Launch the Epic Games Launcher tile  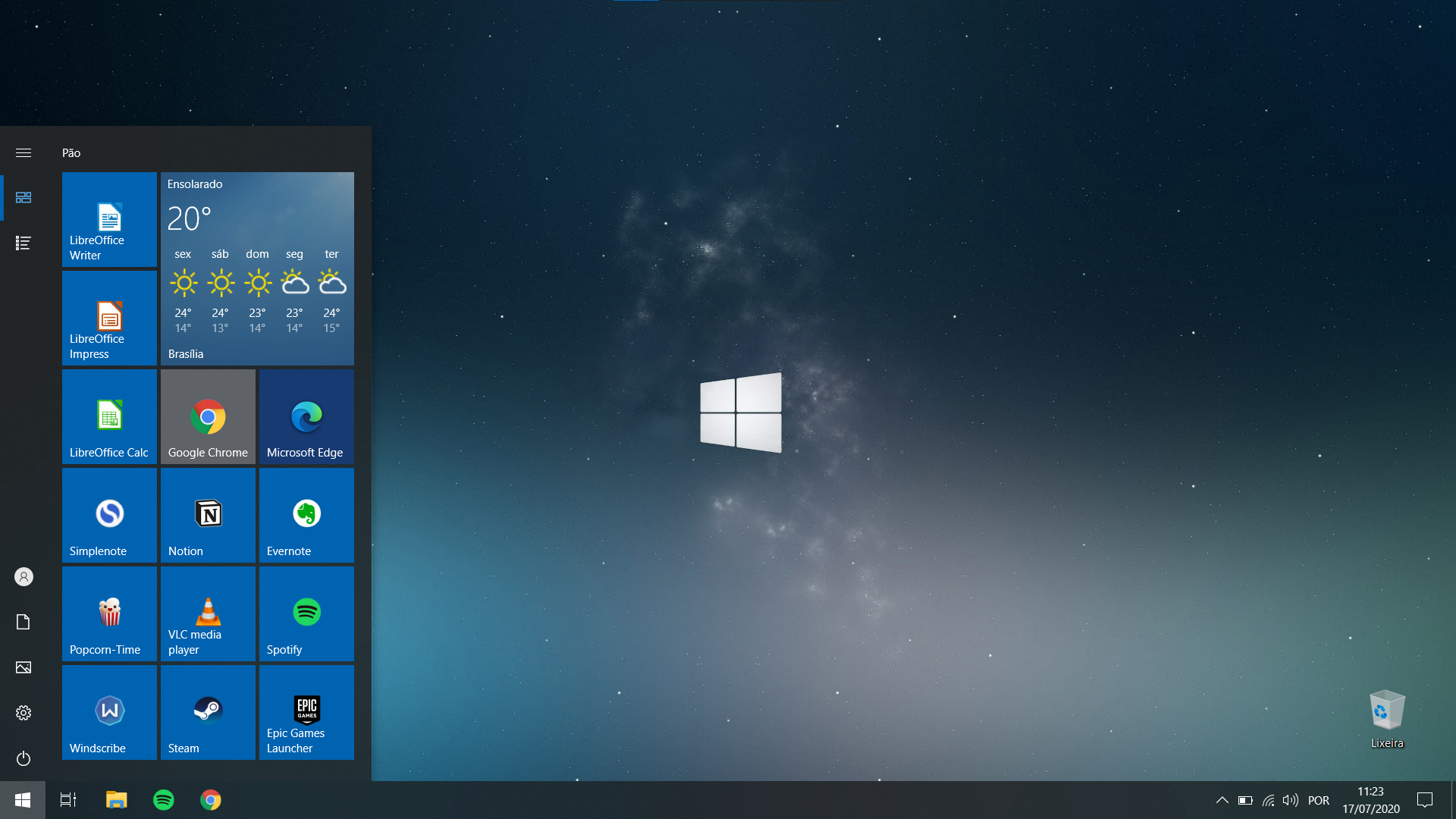(306, 712)
